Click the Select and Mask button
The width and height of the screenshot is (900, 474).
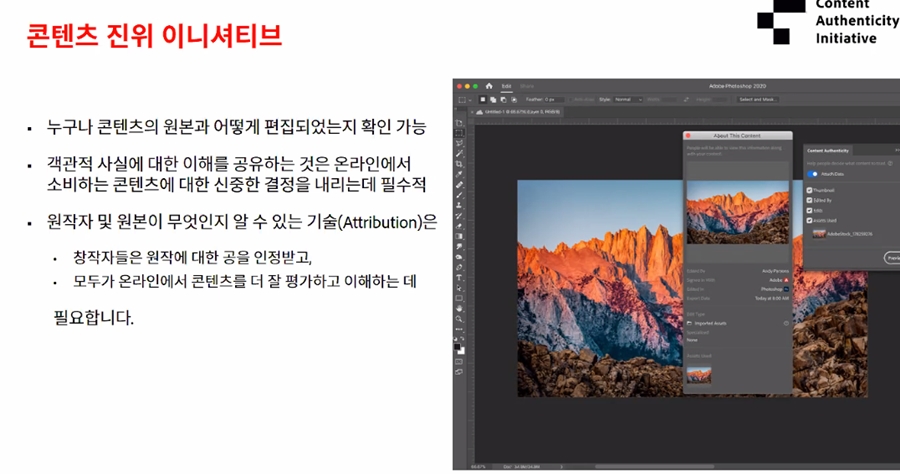[758, 99]
